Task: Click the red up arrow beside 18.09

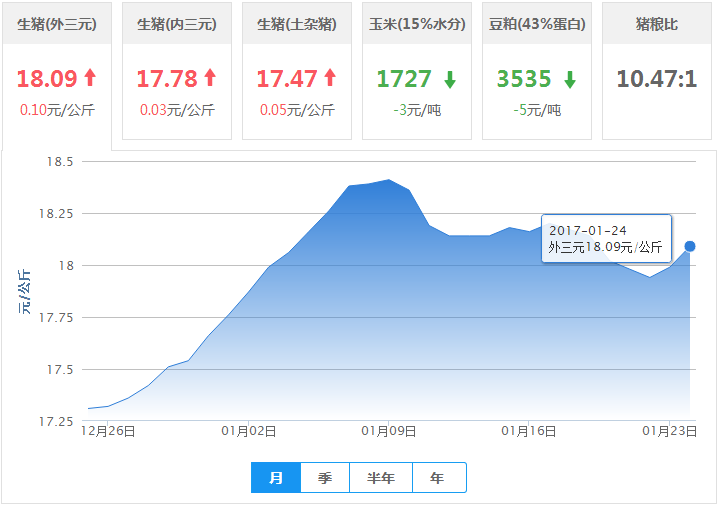Action: 90,78
